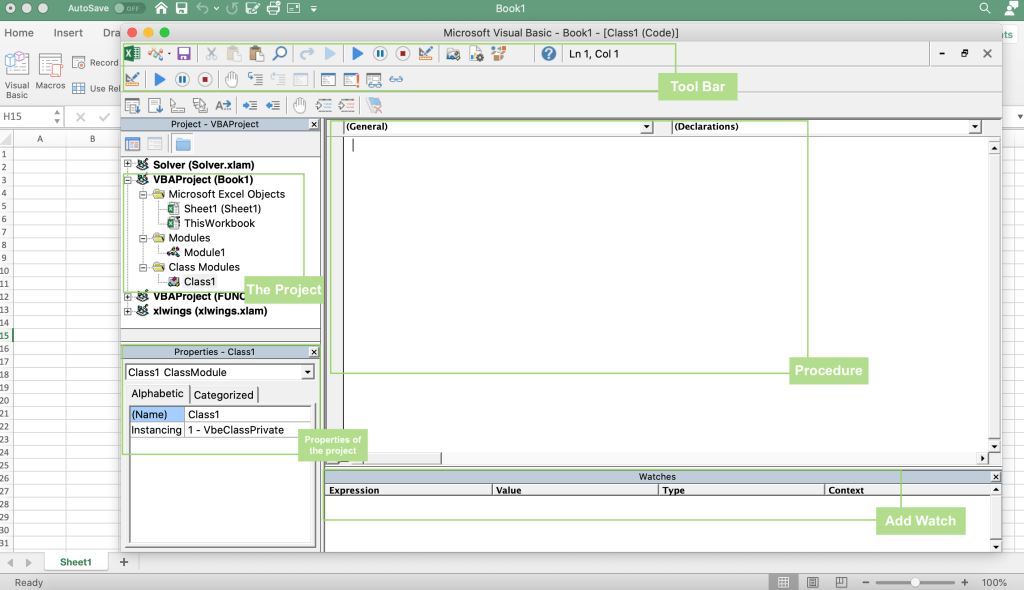Screen dimensions: 1024x590
Task: Click the View Microsoft Excel icon
Action: 131,54
